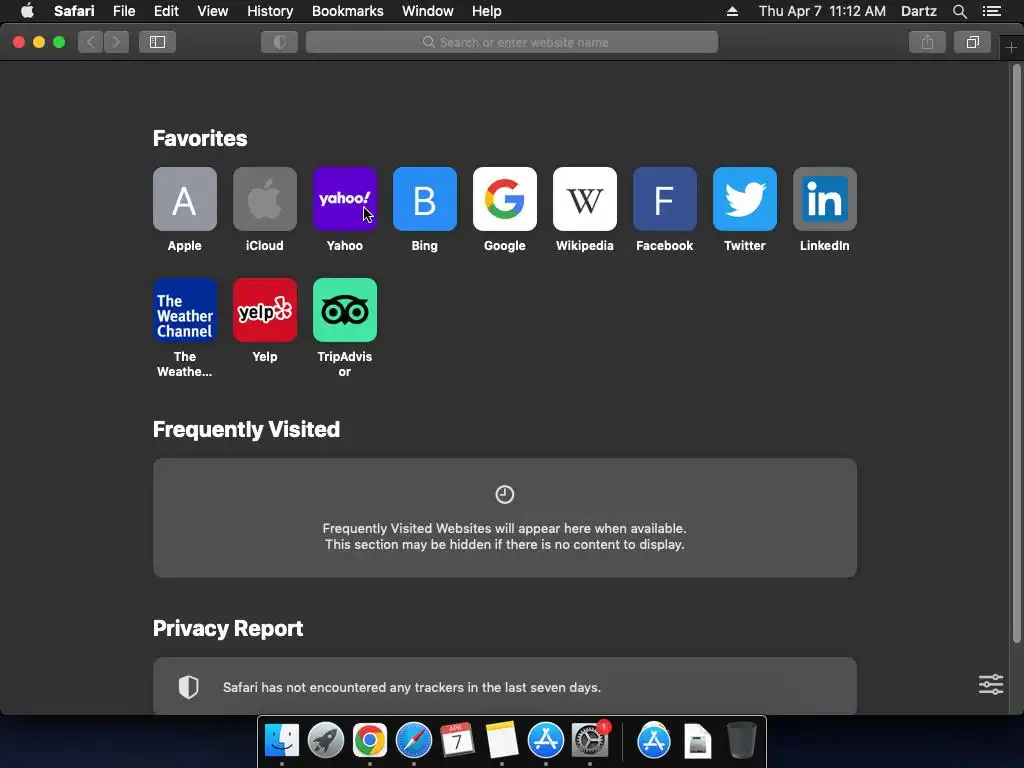Click the Safari page vertical scrollbar
The width and height of the screenshot is (1024, 768).
click(1016, 353)
